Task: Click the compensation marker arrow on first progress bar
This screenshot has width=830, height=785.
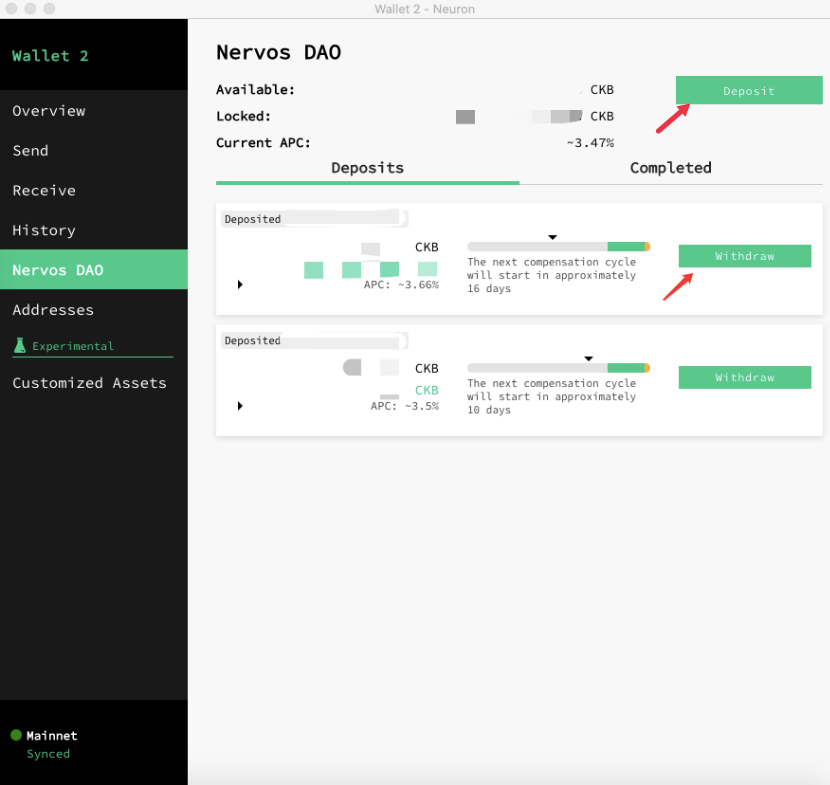Action: pos(553,237)
